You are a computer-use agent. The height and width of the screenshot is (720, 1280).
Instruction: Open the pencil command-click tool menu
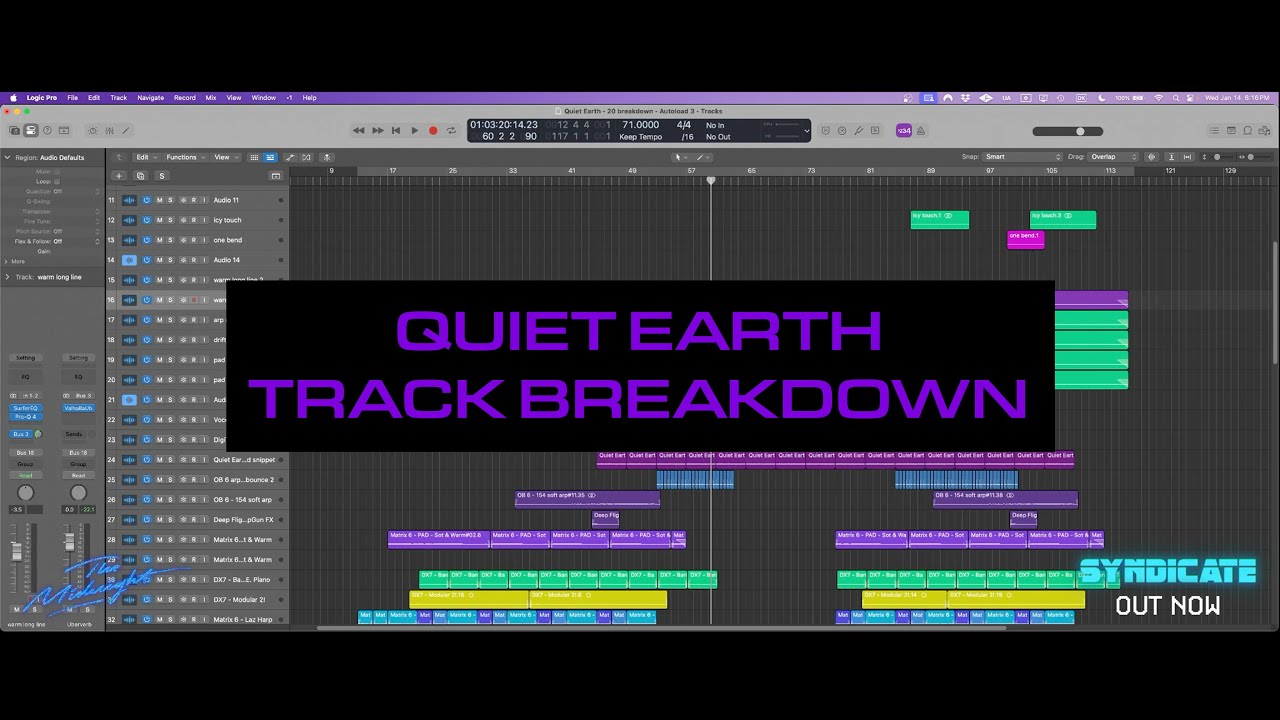point(703,157)
